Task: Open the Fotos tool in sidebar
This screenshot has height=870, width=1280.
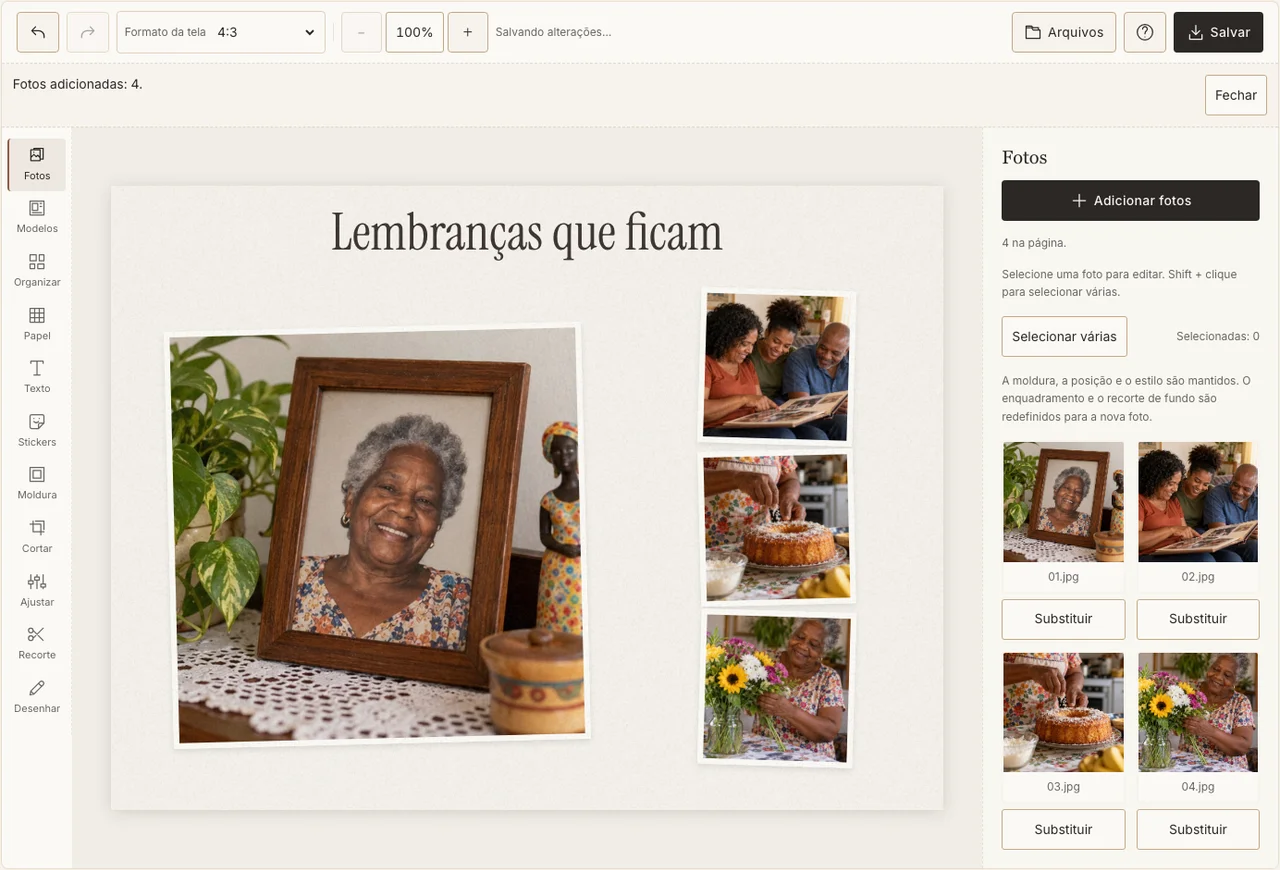Action: pyautogui.click(x=37, y=165)
